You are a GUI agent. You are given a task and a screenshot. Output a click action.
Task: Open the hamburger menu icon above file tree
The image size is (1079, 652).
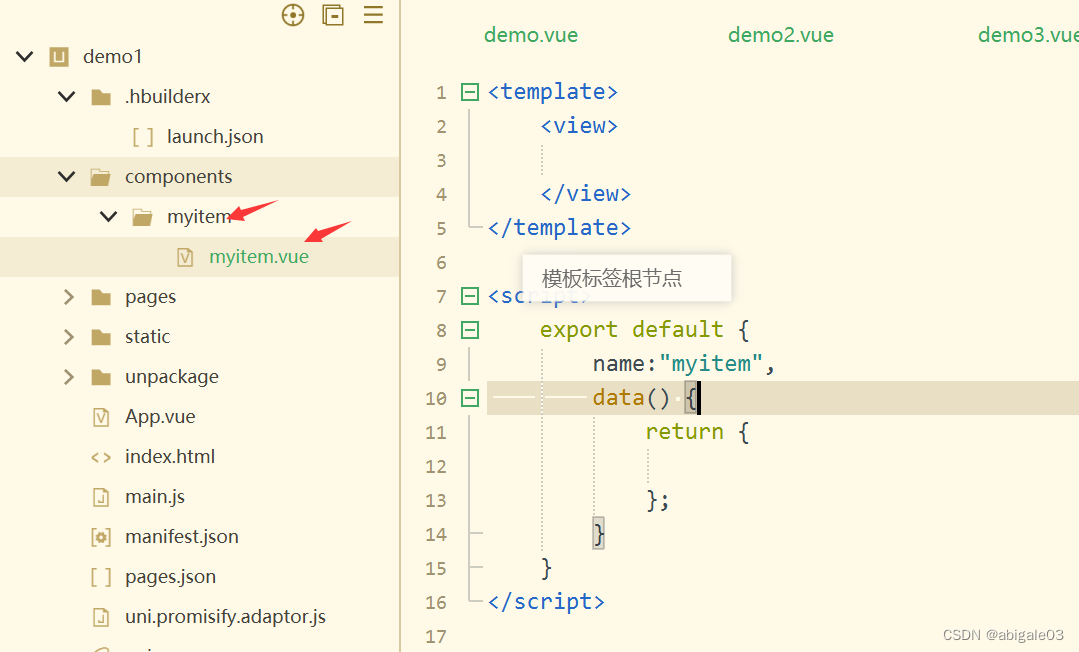pyautogui.click(x=374, y=14)
